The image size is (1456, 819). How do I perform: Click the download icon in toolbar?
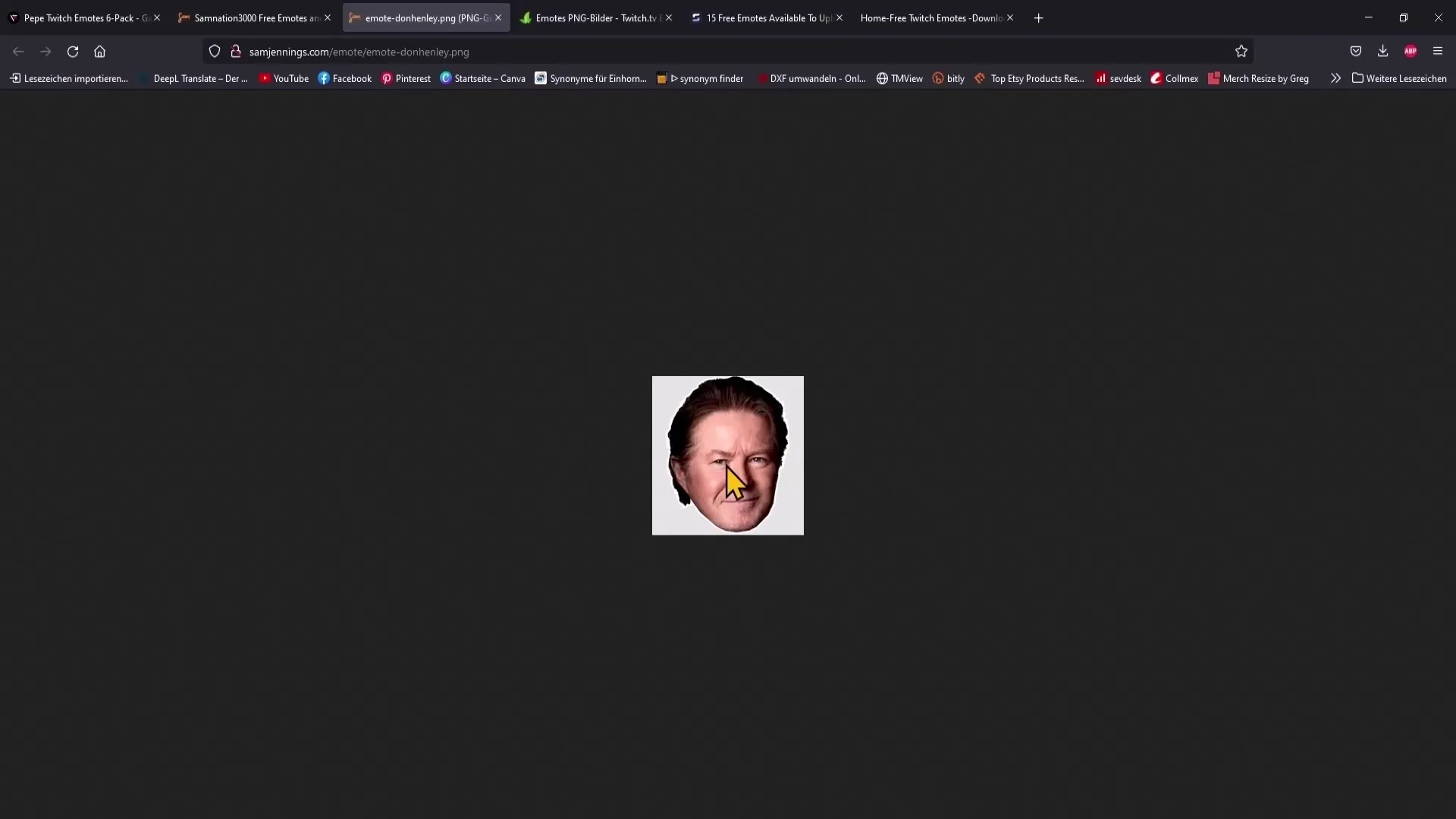[1383, 51]
